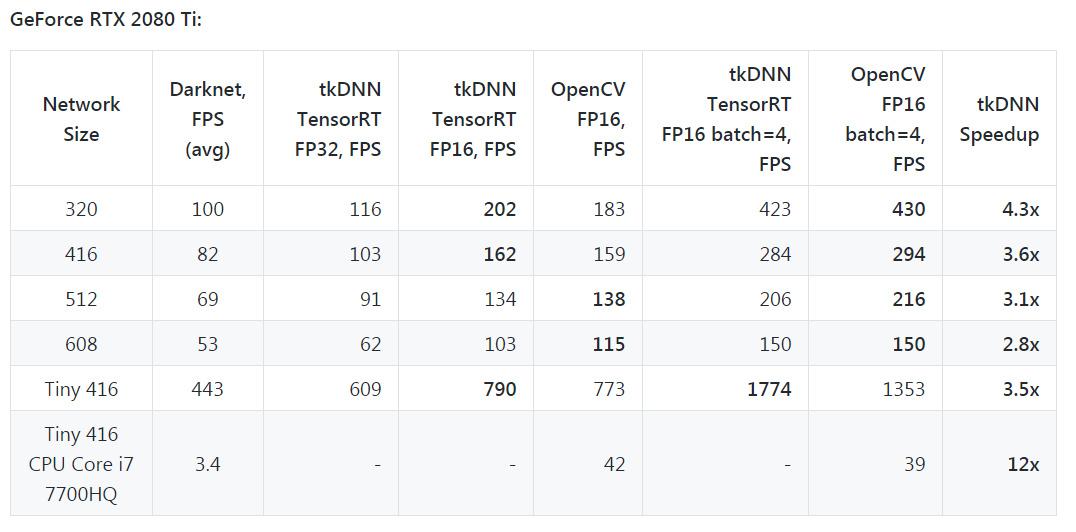The width and height of the screenshot is (1076, 532).
Task: Click the 'tkDNN Speedup' column header
Action: [x=999, y=119]
